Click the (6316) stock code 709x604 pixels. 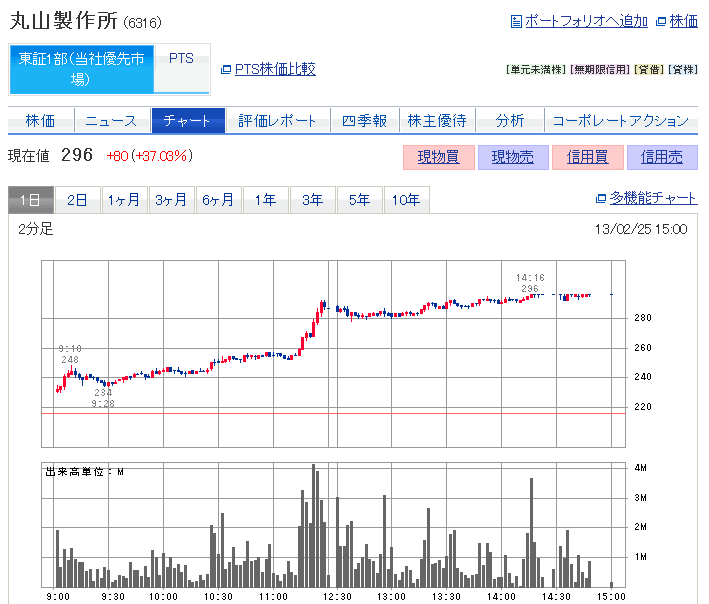click(x=142, y=23)
